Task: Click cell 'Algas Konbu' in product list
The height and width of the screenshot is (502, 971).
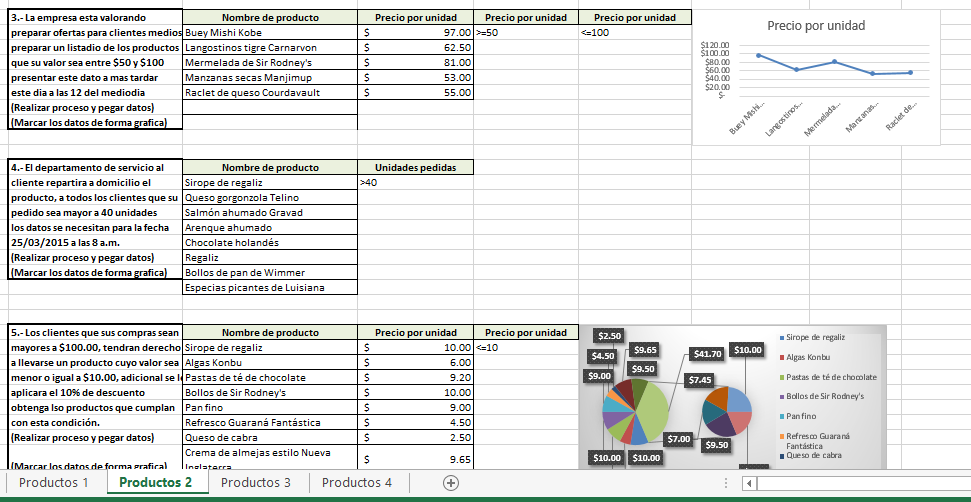Action: [270, 363]
